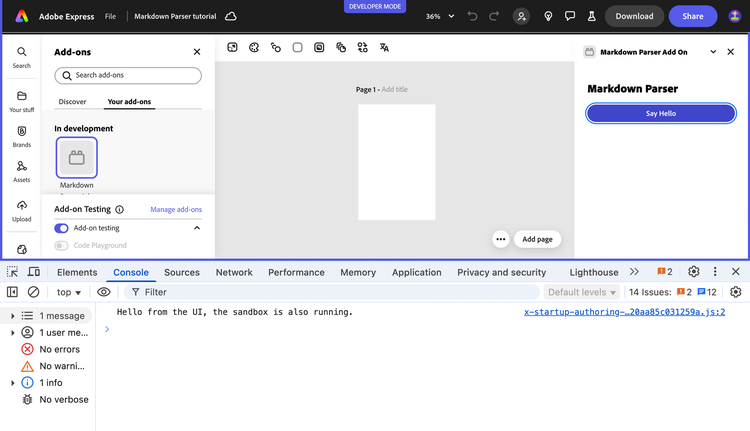Screen dimensions: 750x431
Task: Switch to the Discover tab
Action: coord(72,101)
